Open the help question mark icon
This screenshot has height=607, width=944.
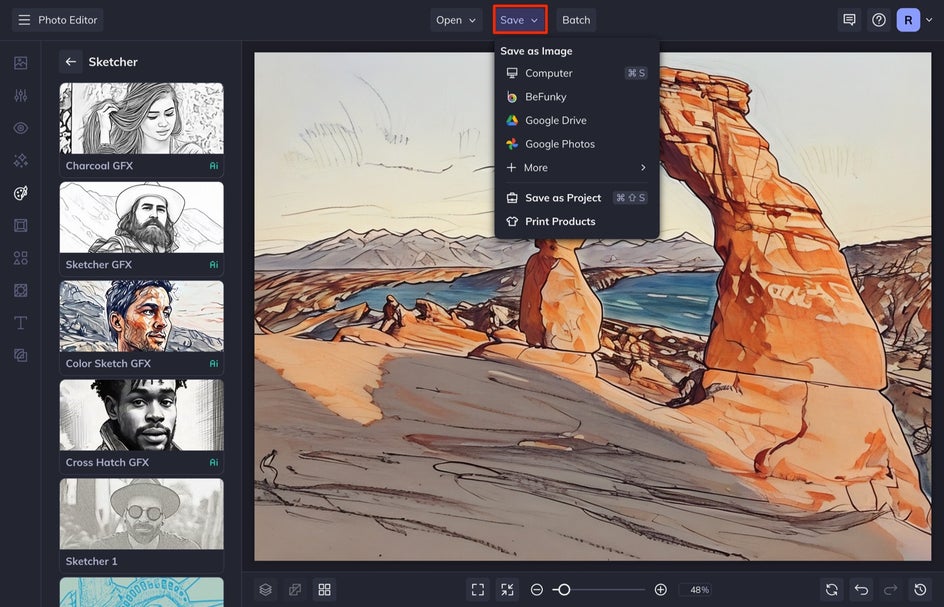click(879, 20)
